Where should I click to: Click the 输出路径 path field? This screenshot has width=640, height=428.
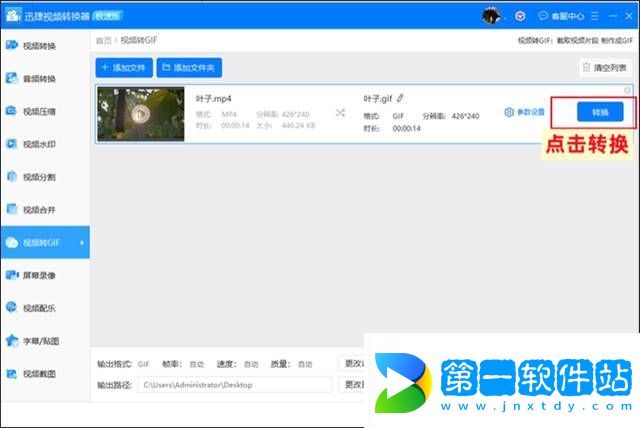click(x=235, y=385)
